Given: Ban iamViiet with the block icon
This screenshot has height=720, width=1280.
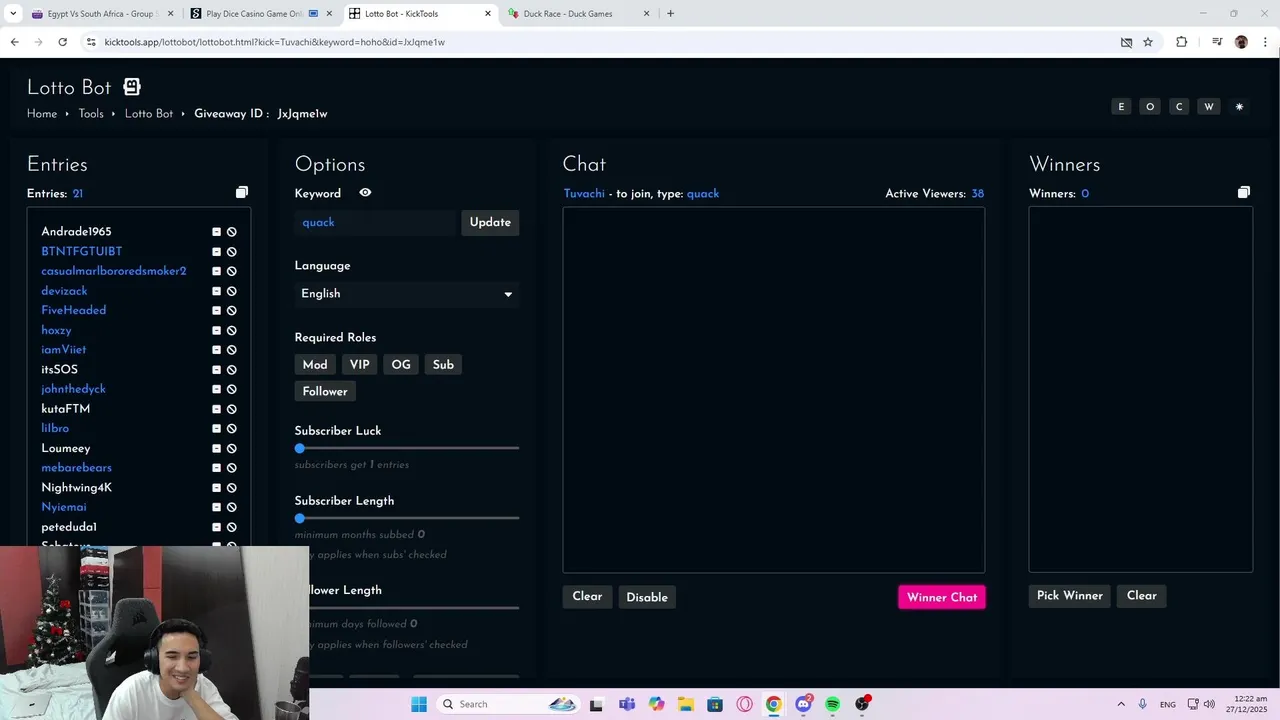Looking at the screenshot, I should pyautogui.click(x=231, y=350).
